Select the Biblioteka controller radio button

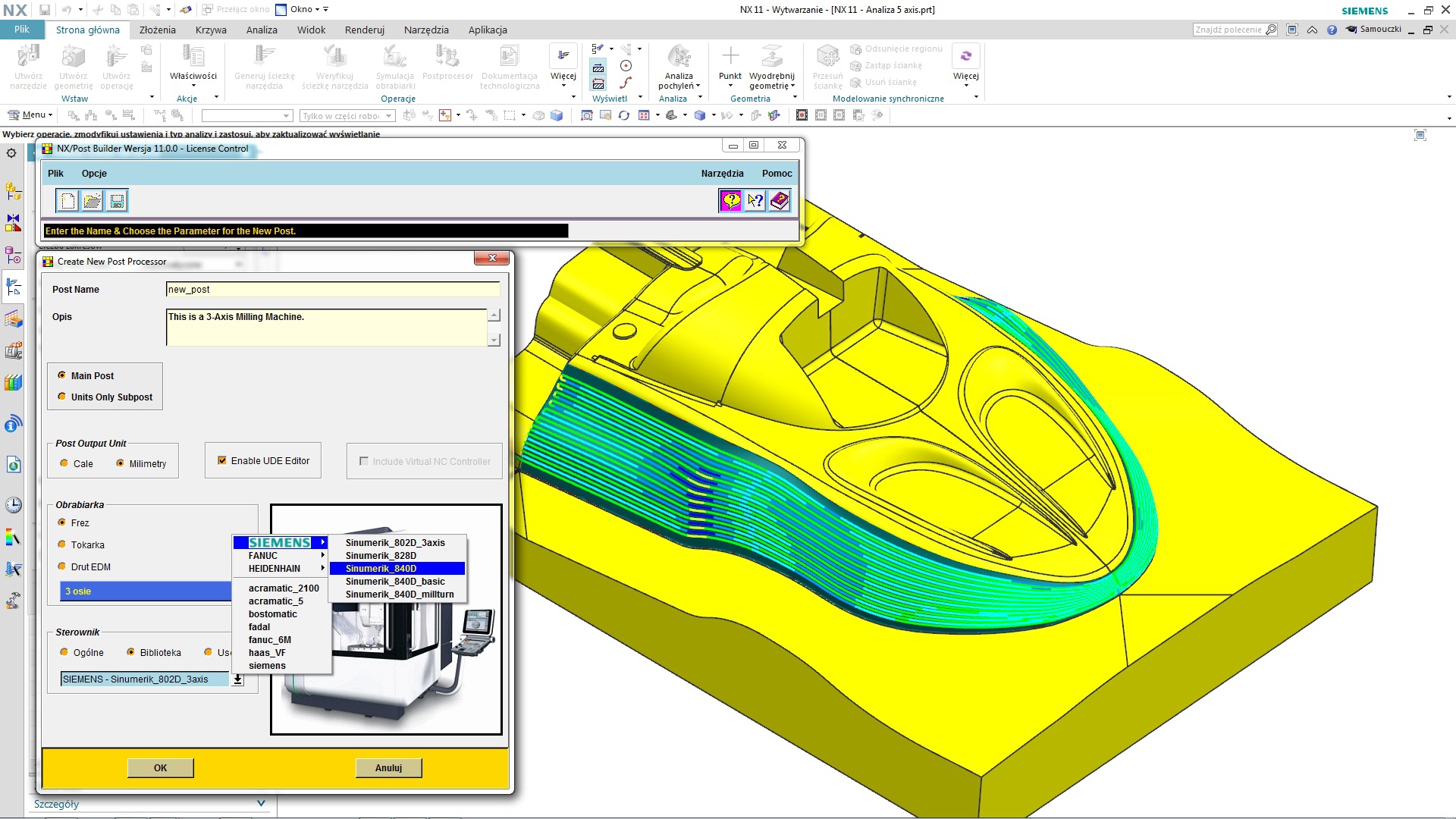pos(130,652)
